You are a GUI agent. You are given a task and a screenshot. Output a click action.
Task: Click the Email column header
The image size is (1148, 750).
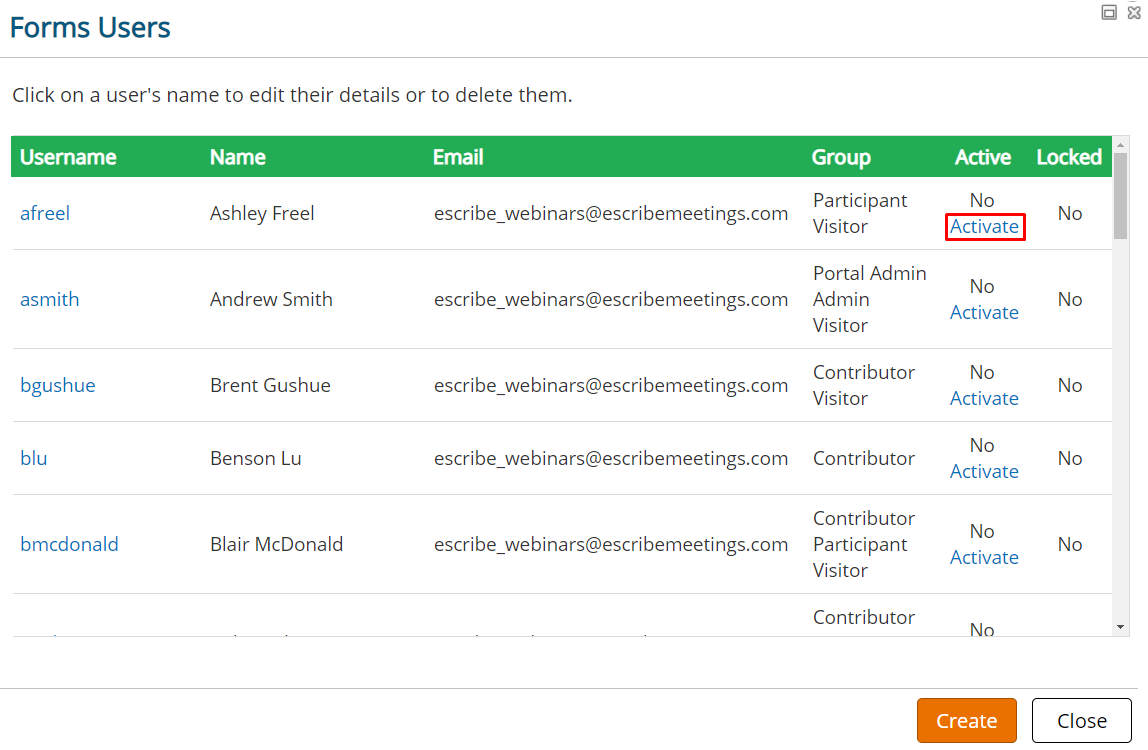458,157
